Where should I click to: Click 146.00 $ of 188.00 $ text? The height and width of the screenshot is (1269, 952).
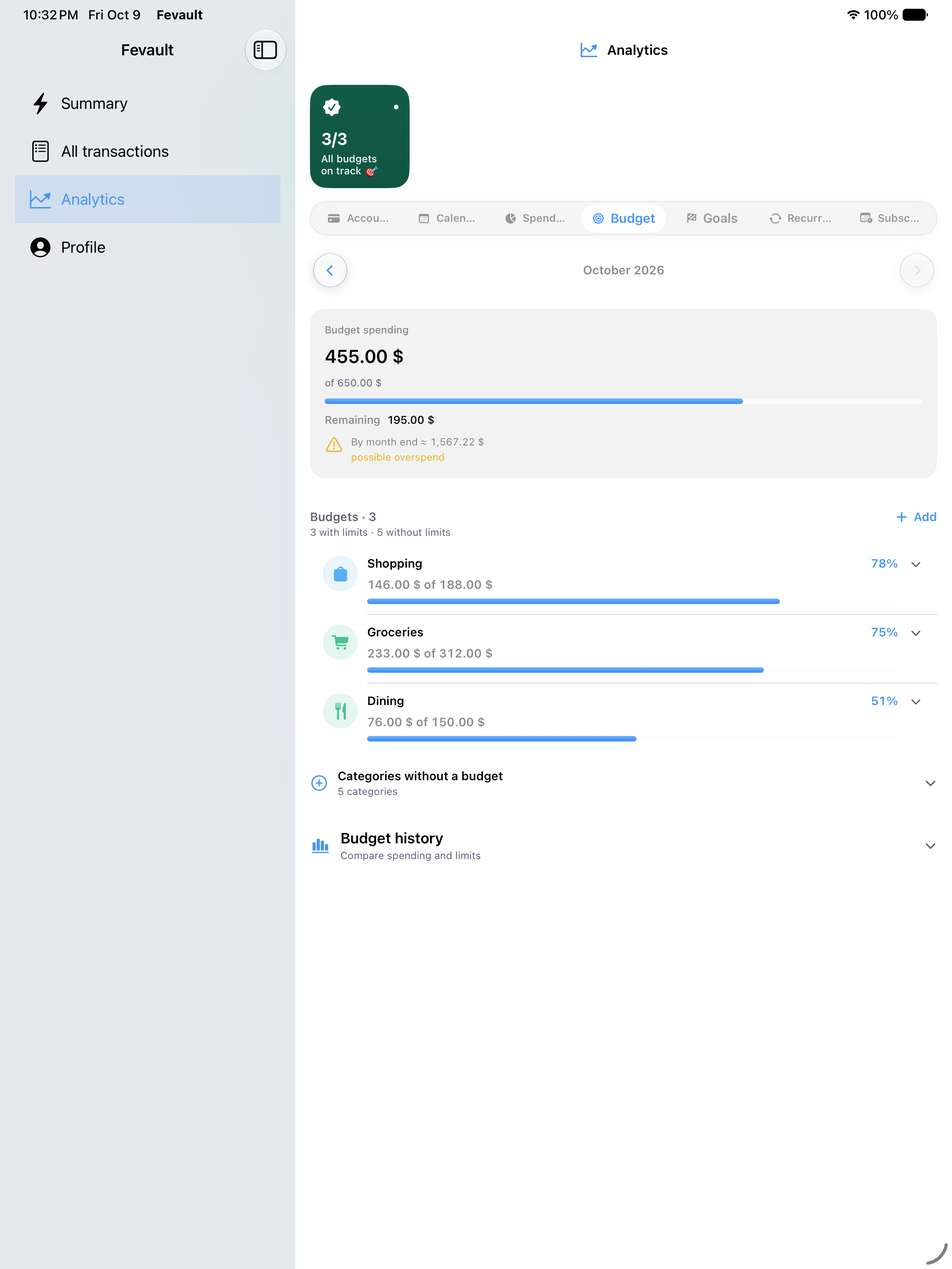(x=430, y=585)
